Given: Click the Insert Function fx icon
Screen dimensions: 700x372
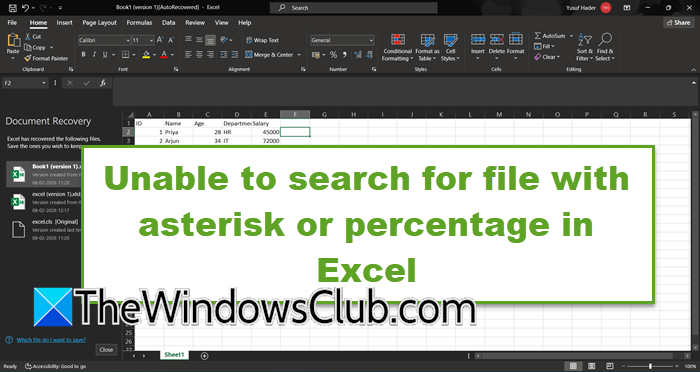Looking at the screenshot, I should 103,83.
